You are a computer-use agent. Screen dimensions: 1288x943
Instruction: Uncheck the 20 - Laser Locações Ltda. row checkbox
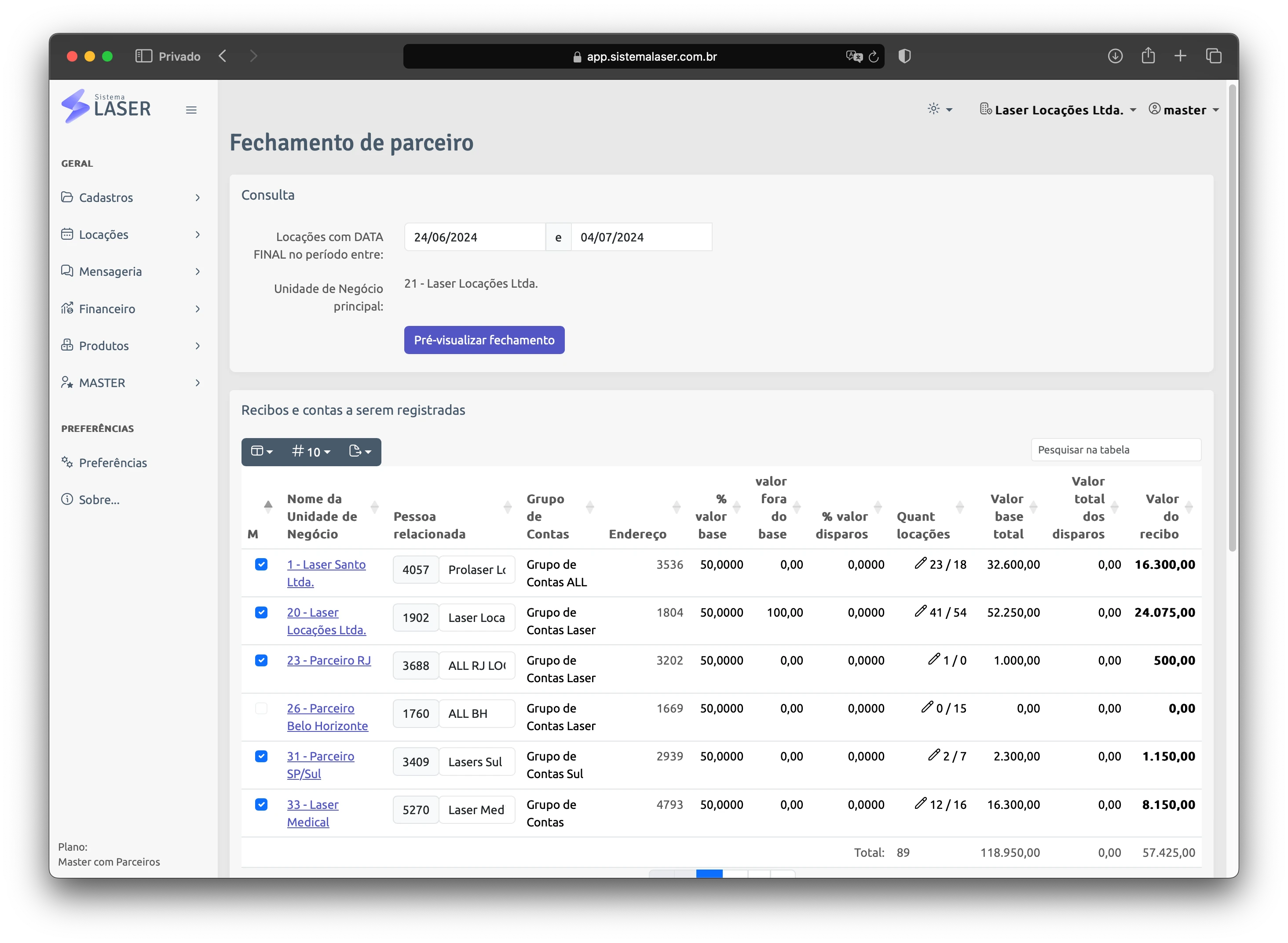click(x=261, y=612)
